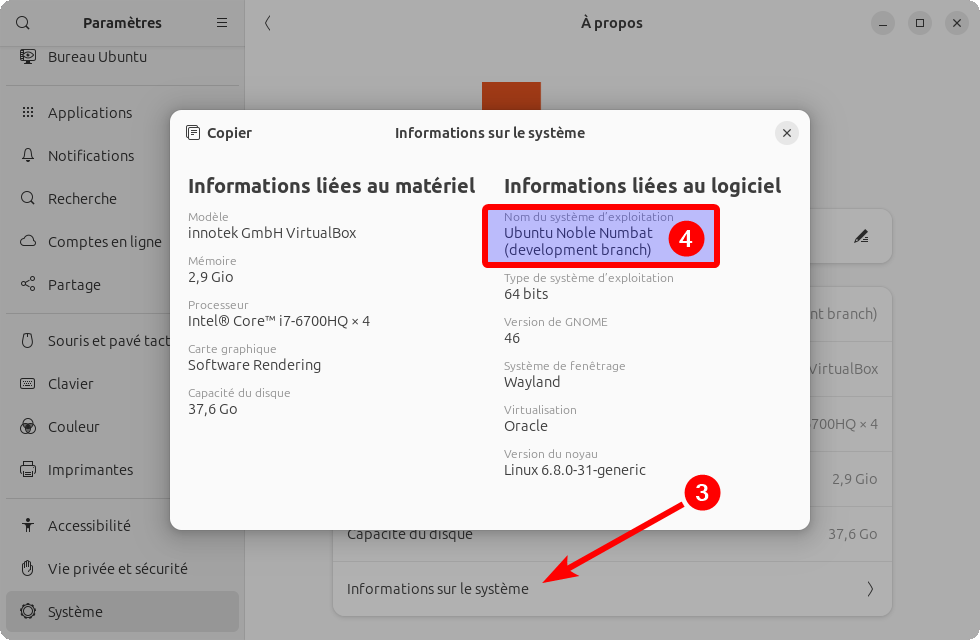Click the Couleur icon in sidebar
Image resolution: width=980 pixels, height=640 pixels.
[x=28, y=427]
